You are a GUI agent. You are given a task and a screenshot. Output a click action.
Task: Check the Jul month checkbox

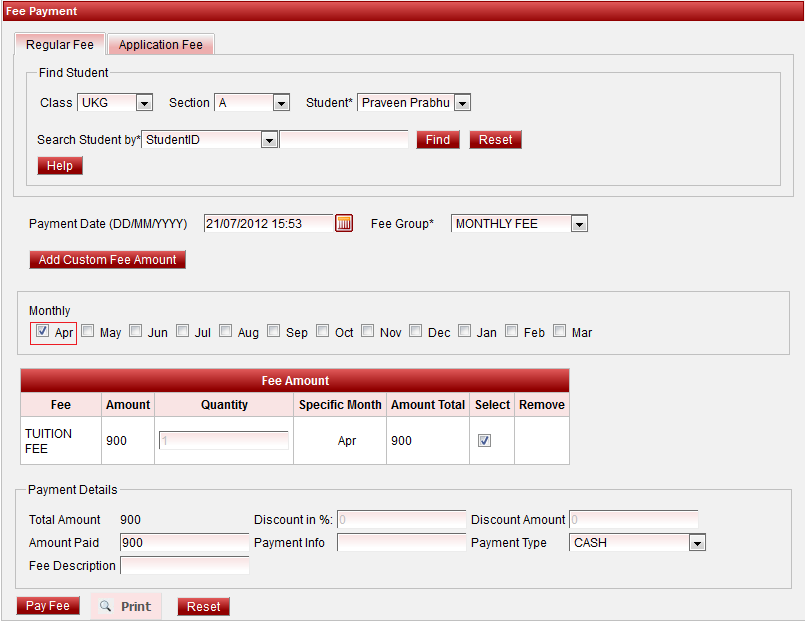183,331
